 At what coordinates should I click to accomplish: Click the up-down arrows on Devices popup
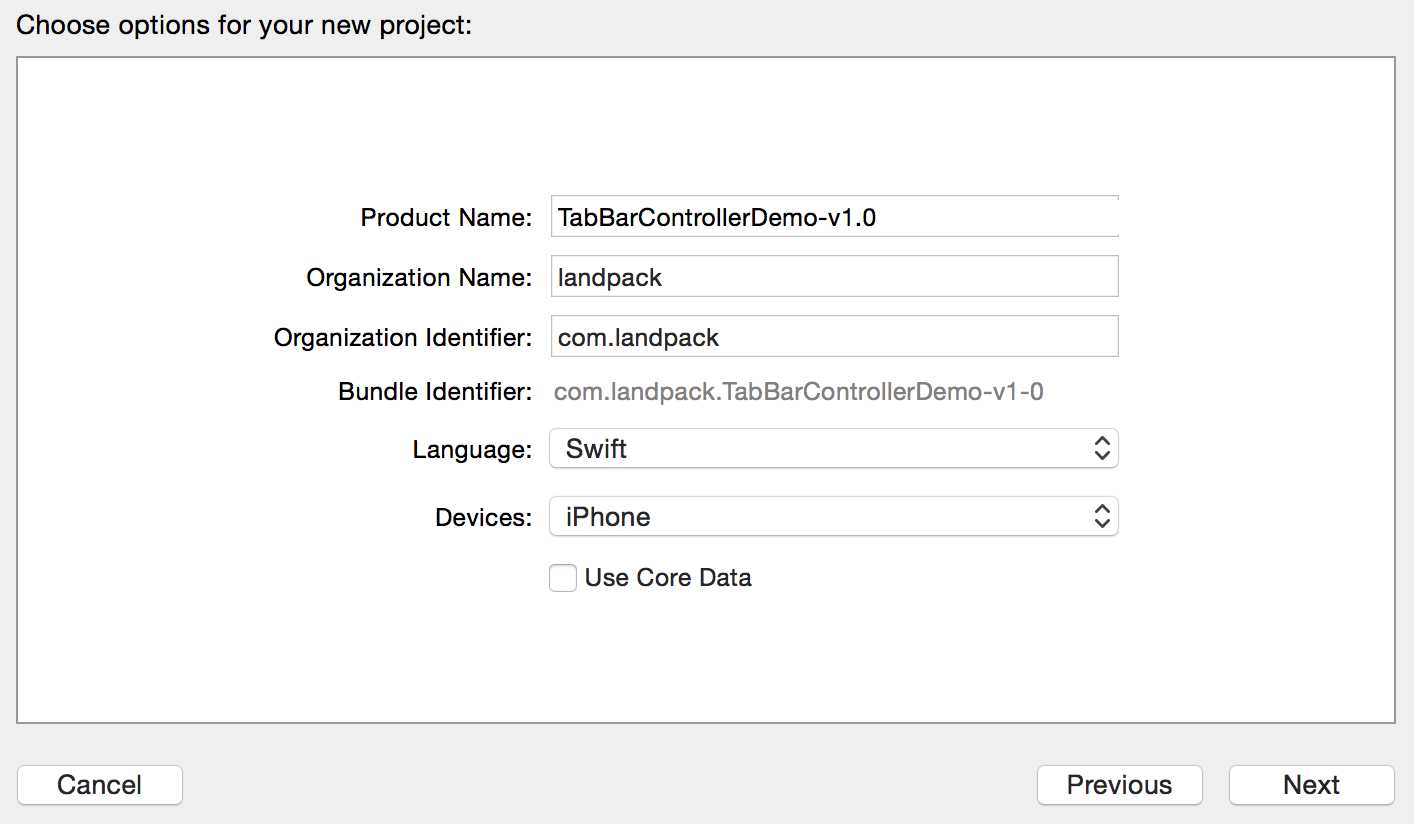(x=1102, y=517)
